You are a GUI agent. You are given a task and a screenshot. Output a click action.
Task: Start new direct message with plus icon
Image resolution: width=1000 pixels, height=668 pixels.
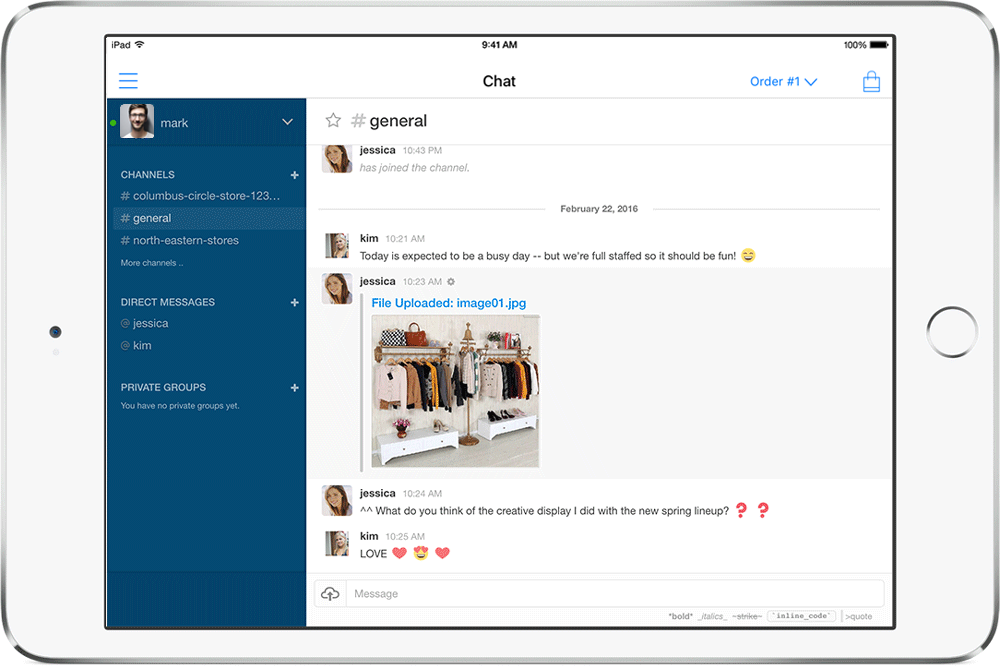tap(295, 302)
